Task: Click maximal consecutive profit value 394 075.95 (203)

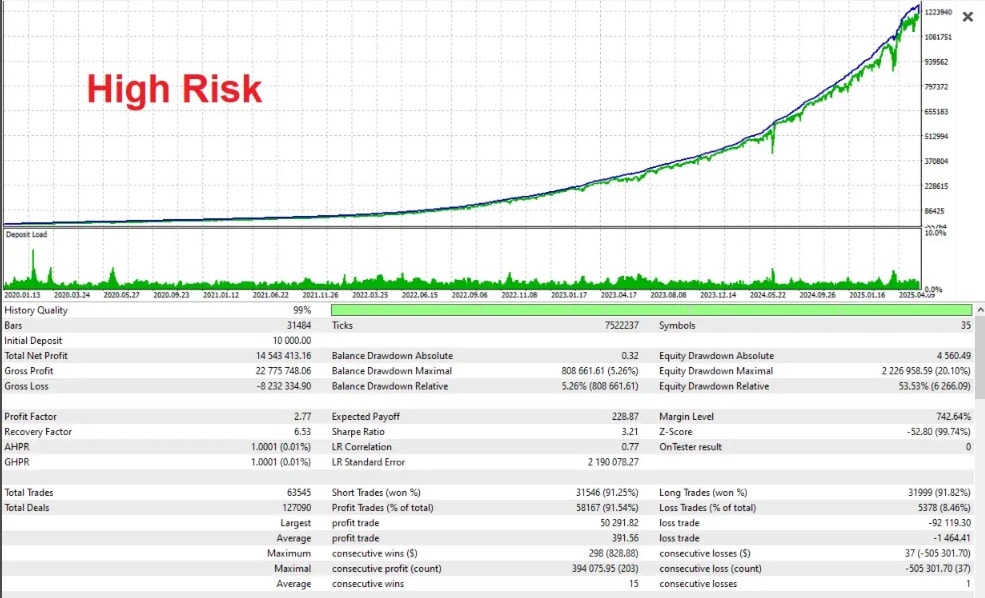Action: pos(605,568)
